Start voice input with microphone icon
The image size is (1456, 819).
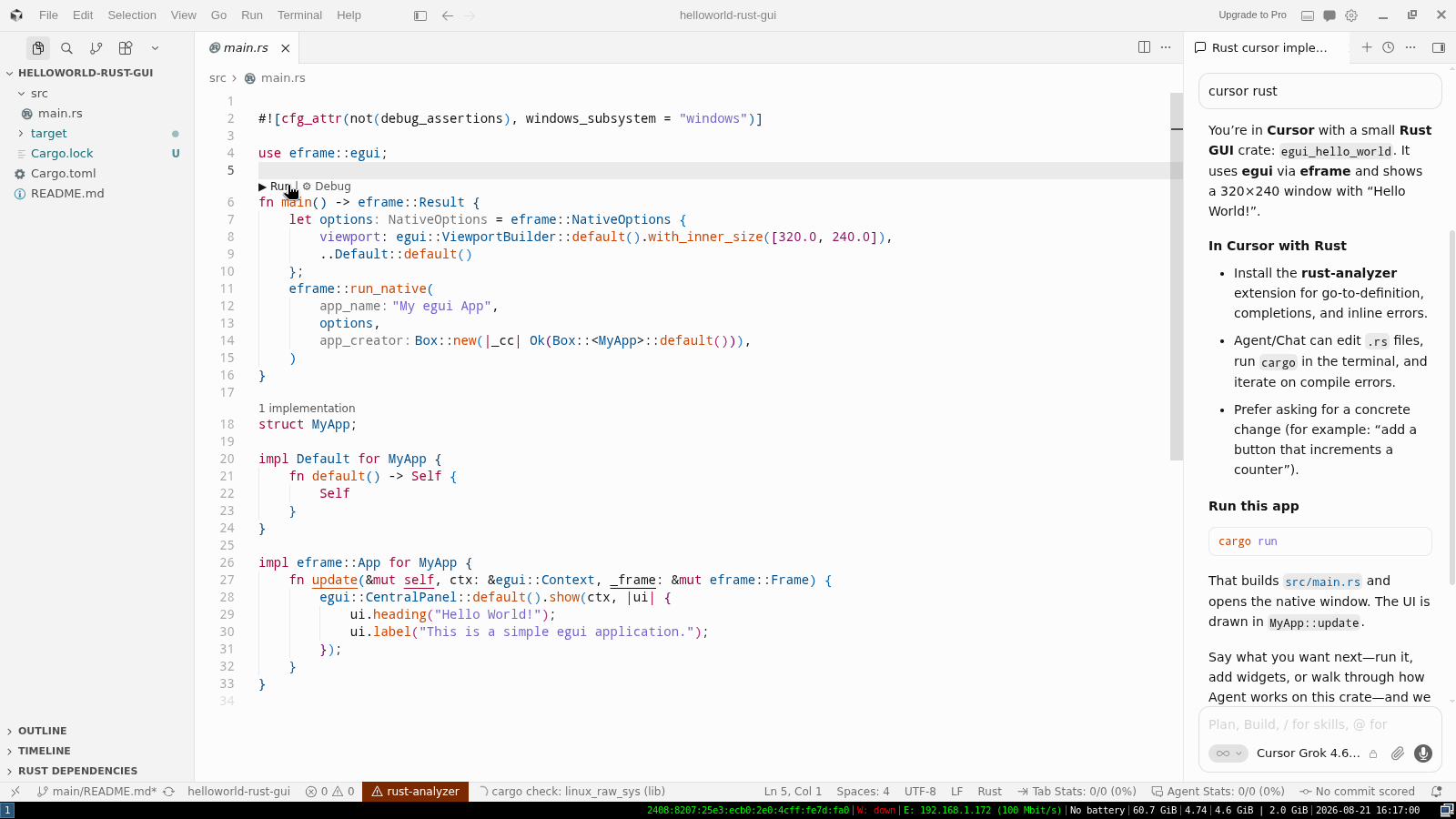1423,753
